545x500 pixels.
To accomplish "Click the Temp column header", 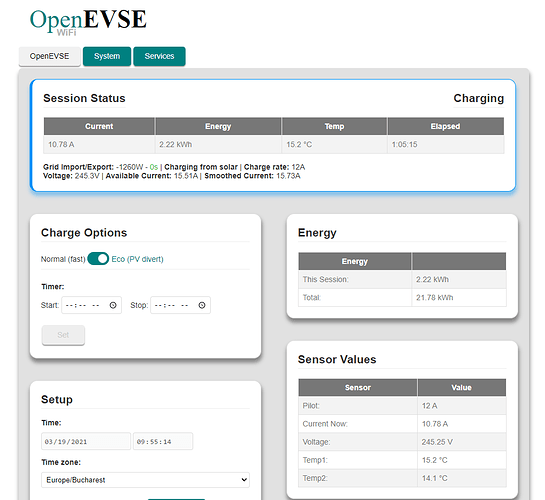I will click(334, 126).
